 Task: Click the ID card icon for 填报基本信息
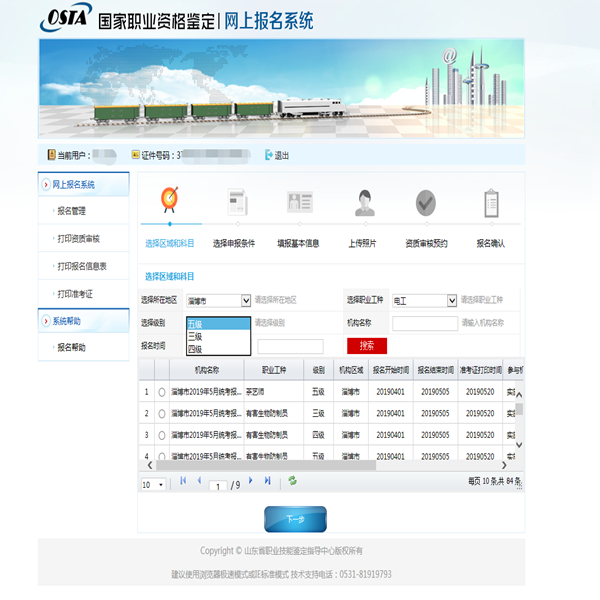point(300,201)
